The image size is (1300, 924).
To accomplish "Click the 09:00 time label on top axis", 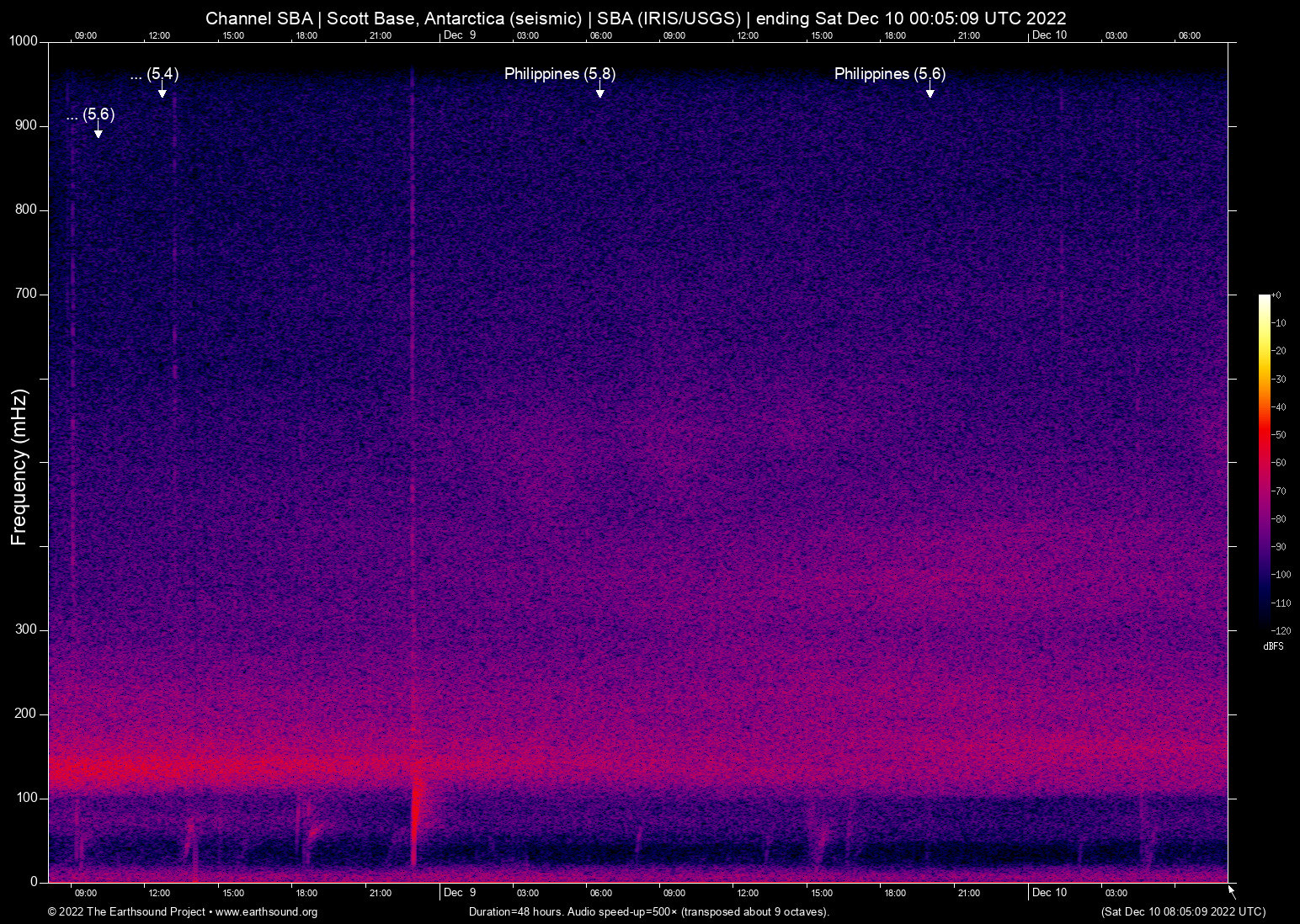I will point(85,35).
